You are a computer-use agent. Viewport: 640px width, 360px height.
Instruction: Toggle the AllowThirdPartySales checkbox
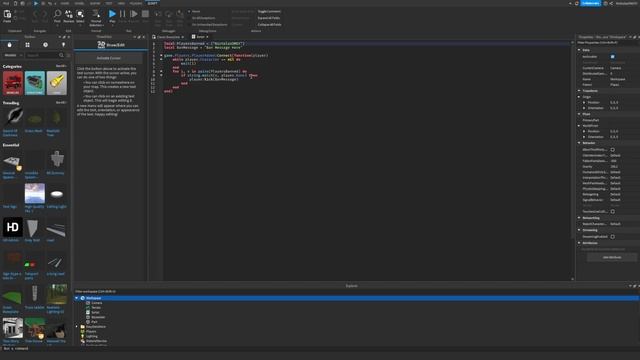[x=613, y=150]
